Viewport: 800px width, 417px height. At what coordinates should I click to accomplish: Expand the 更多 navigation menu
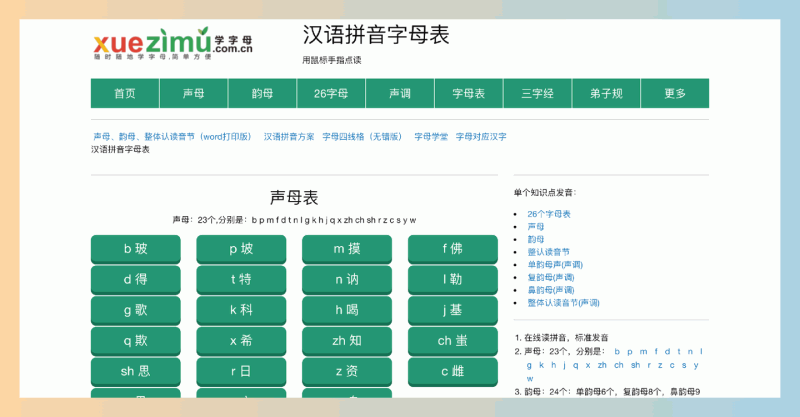(x=675, y=93)
